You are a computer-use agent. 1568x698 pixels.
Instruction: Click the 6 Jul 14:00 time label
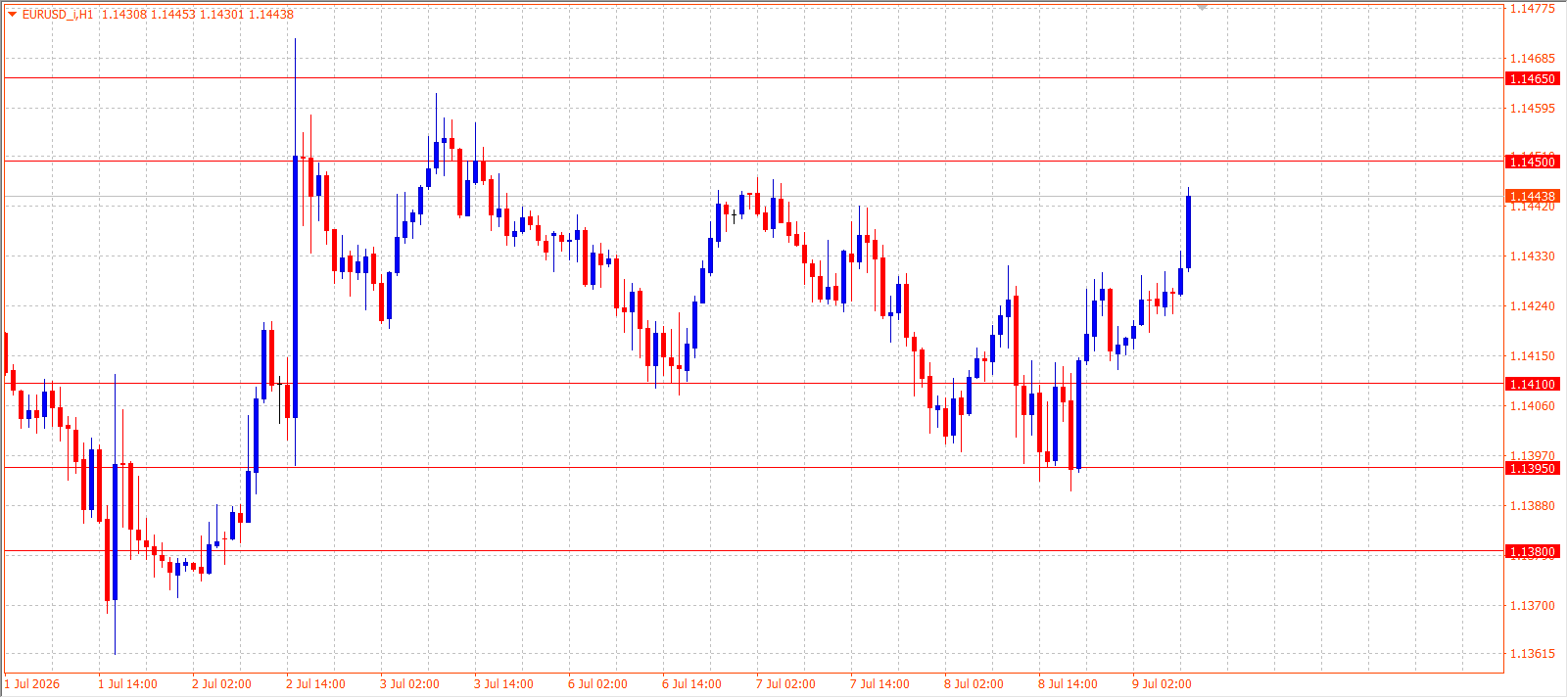pos(691,684)
